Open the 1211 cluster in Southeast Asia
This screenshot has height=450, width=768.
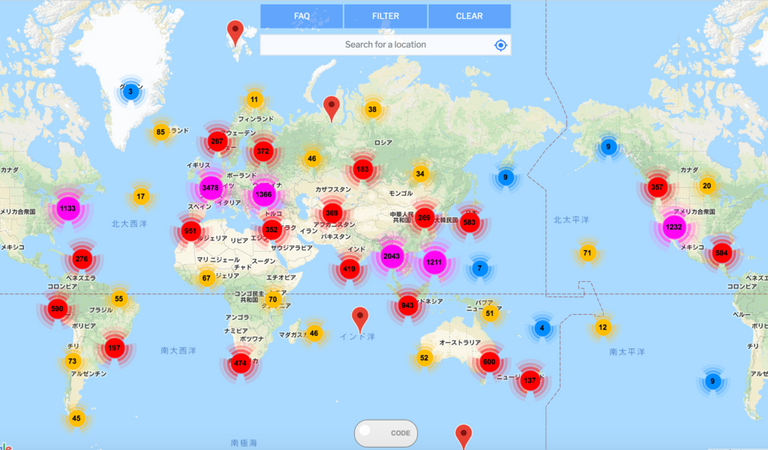(434, 262)
